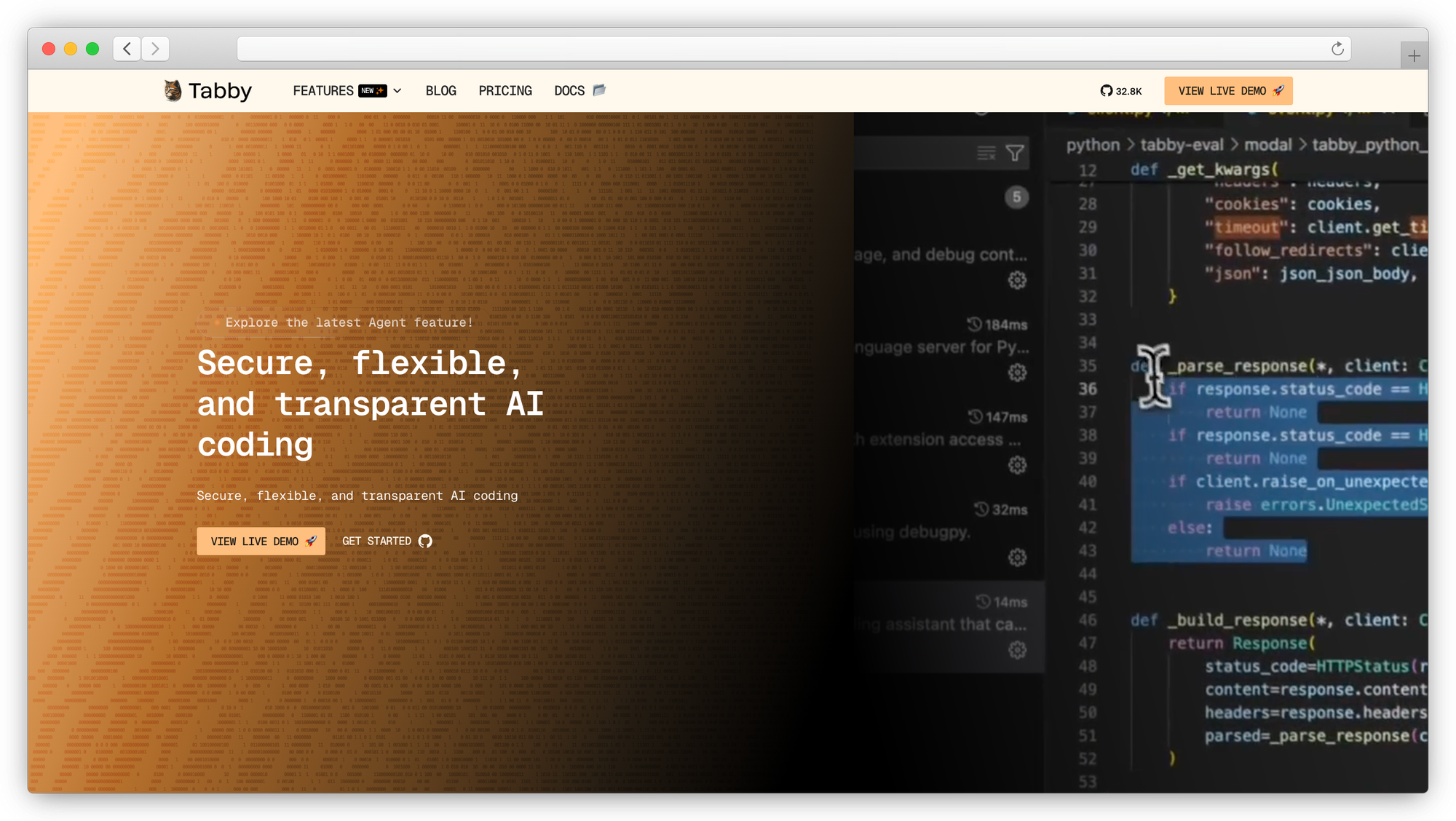Image resolution: width=1456 pixels, height=821 pixels.
Task: Click gear icon under 32ms entry
Action: (1017, 558)
